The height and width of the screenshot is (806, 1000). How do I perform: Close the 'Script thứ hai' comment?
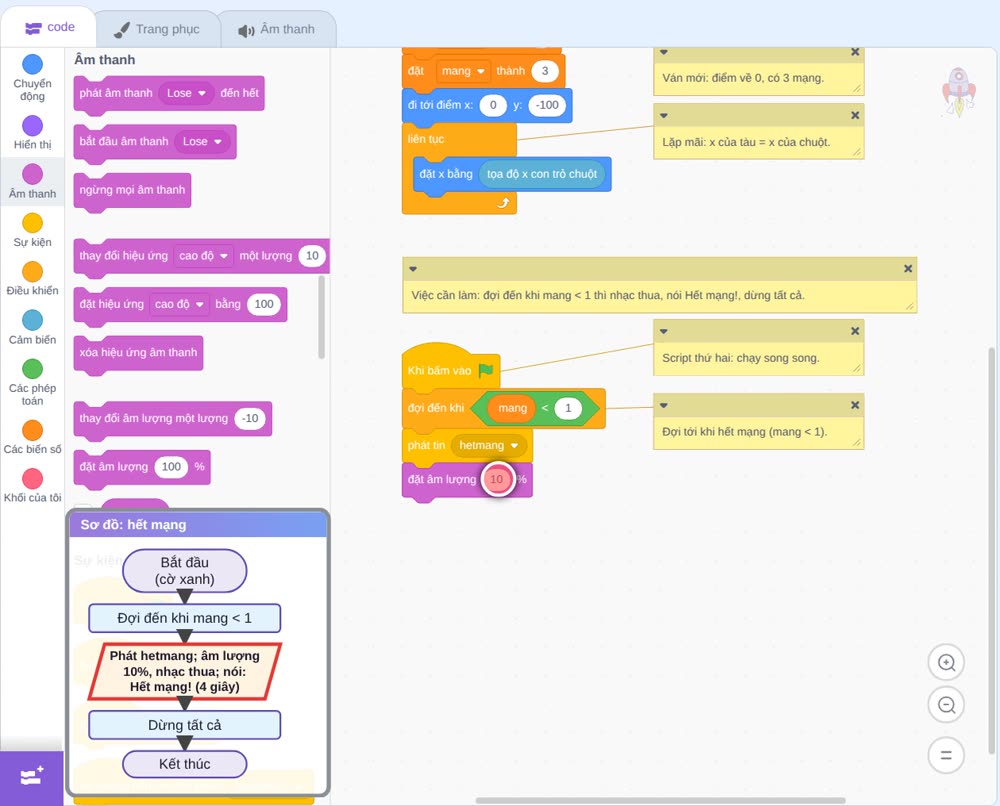[855, 331]
